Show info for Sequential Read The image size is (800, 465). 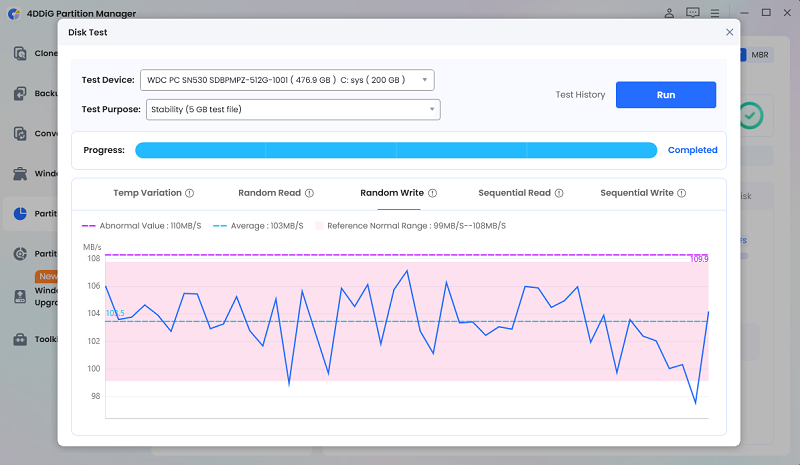point(559,193)
